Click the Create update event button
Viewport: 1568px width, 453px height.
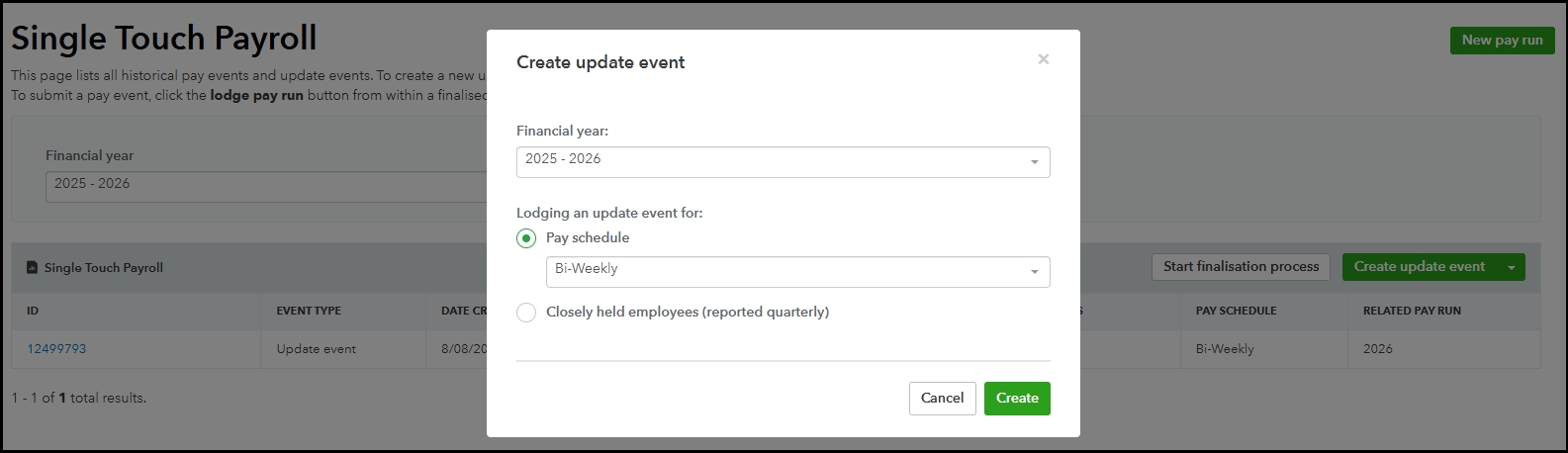(x=1420, y=267)
